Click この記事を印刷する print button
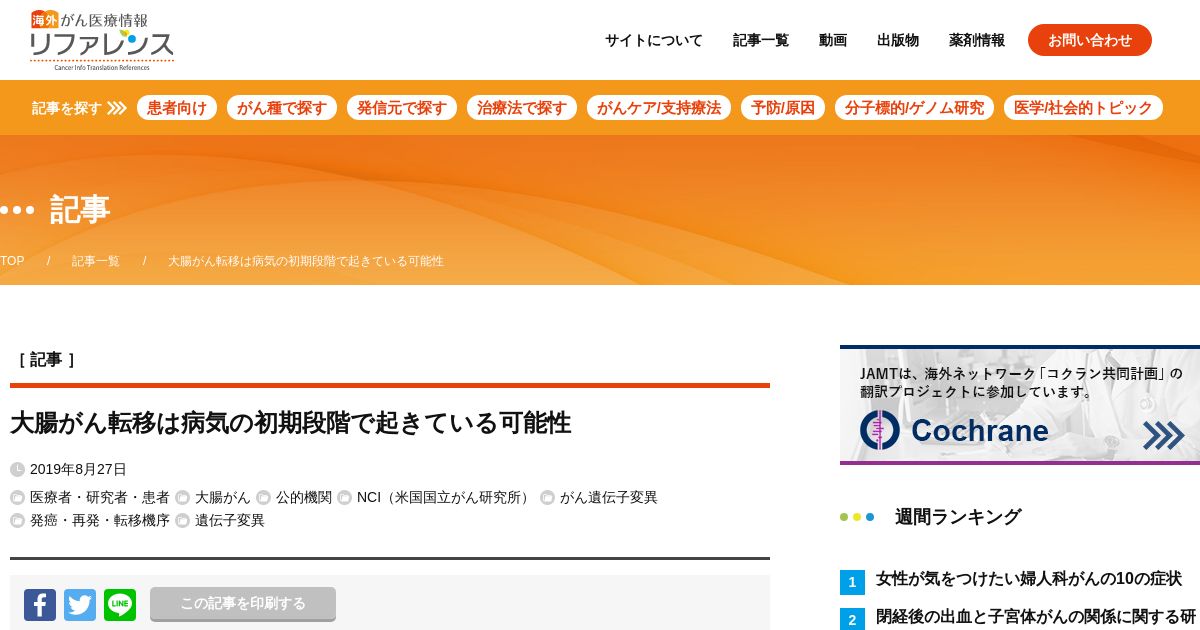Screen dimensions: 1200x630 [x=243, y=604]
